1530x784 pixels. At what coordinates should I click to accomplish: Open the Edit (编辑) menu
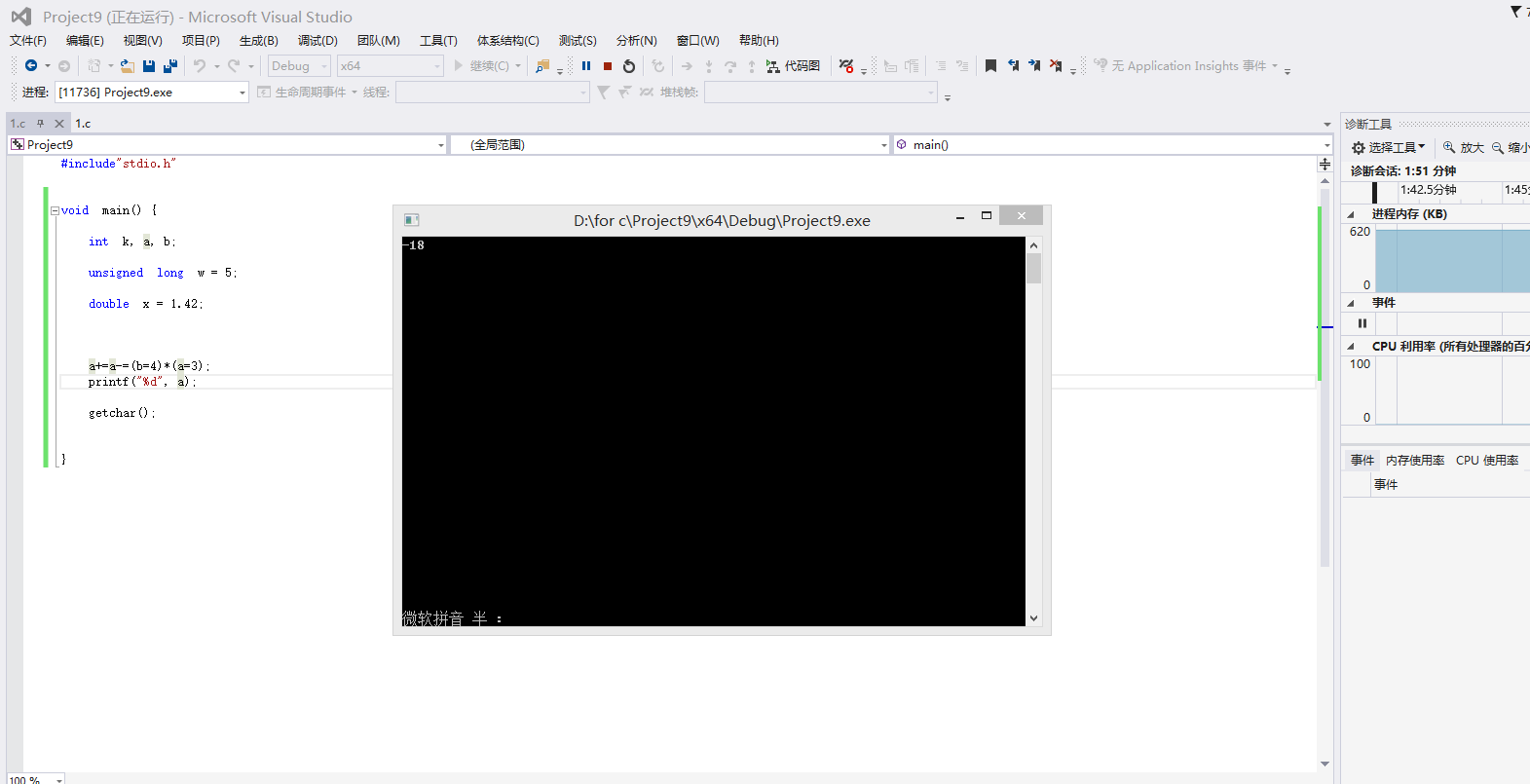pyautogui.click(x=85, y=41)
